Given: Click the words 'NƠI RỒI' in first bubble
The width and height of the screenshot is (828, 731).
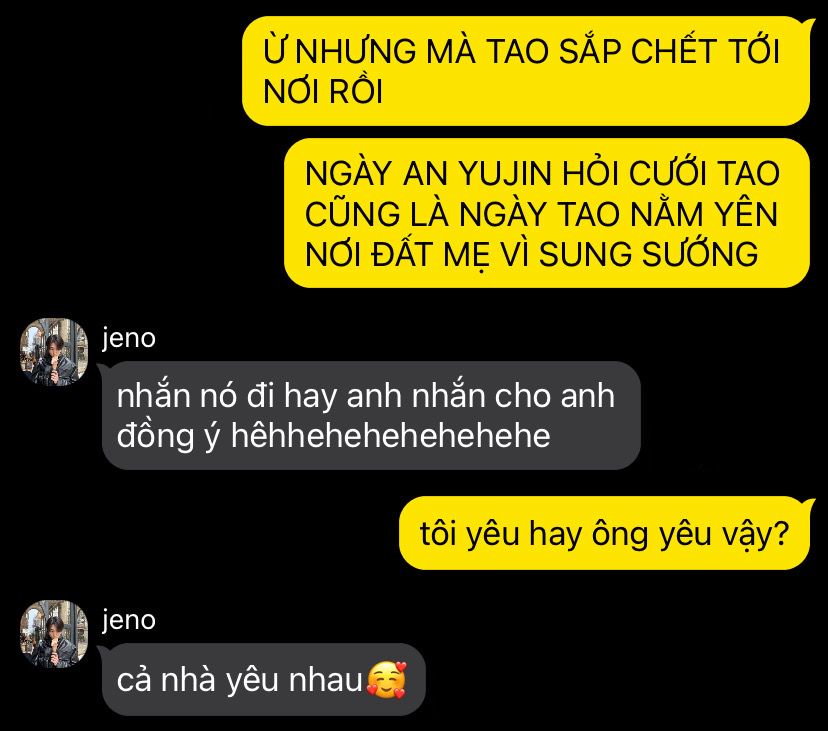Looking at the screenshot, I should [x=323, y=91].
